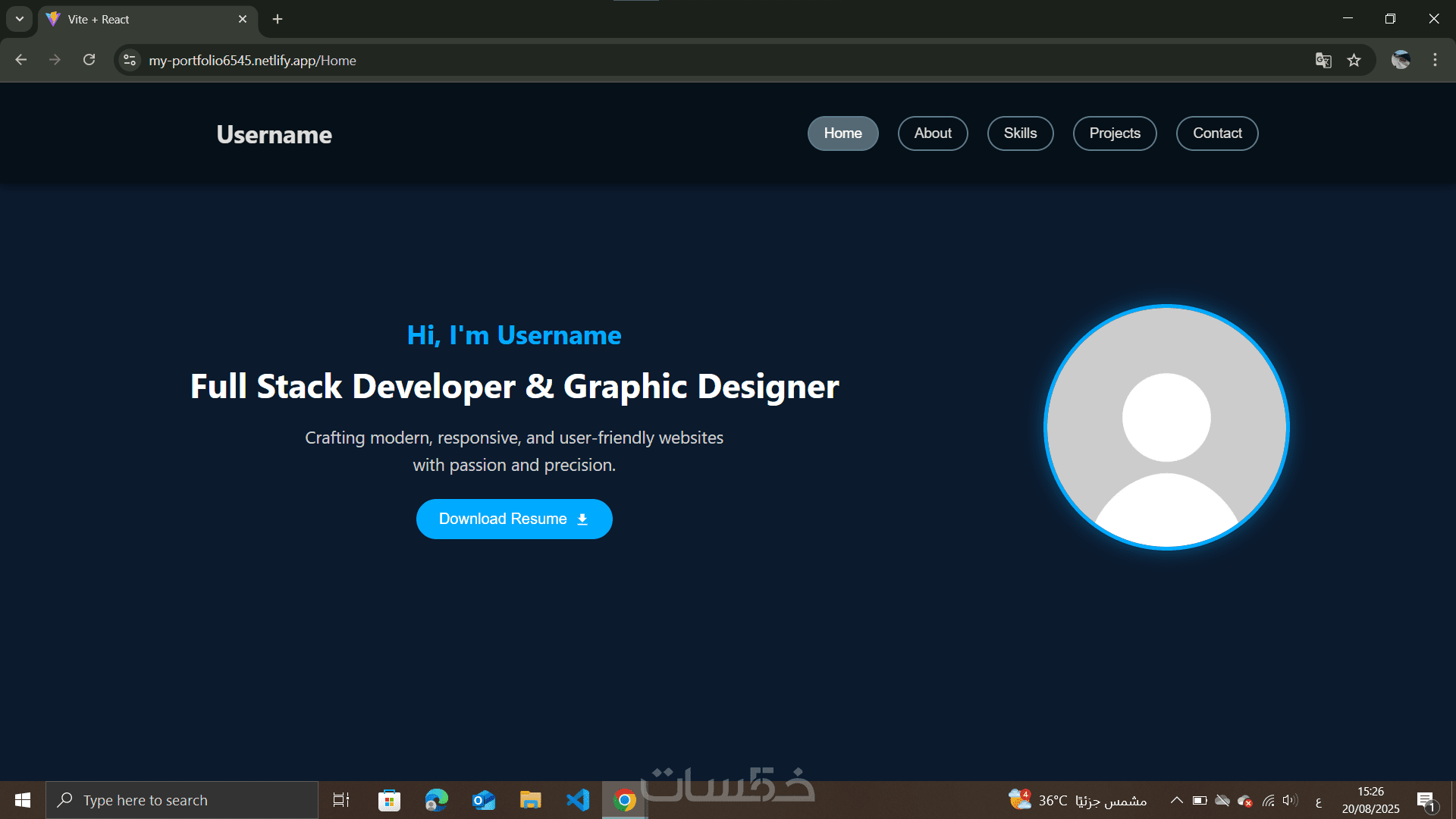The width and height of the screenshot is (1456, 819).
Task: Bookmark this page with the star icon
Action: click(1354, 61)
